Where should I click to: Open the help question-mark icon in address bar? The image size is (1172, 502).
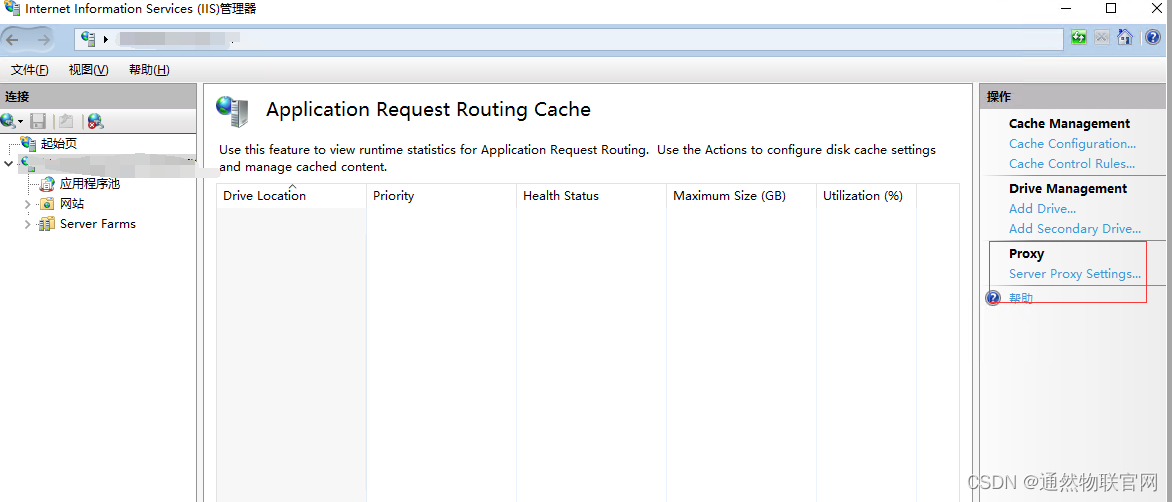[x=1153, y=37]
